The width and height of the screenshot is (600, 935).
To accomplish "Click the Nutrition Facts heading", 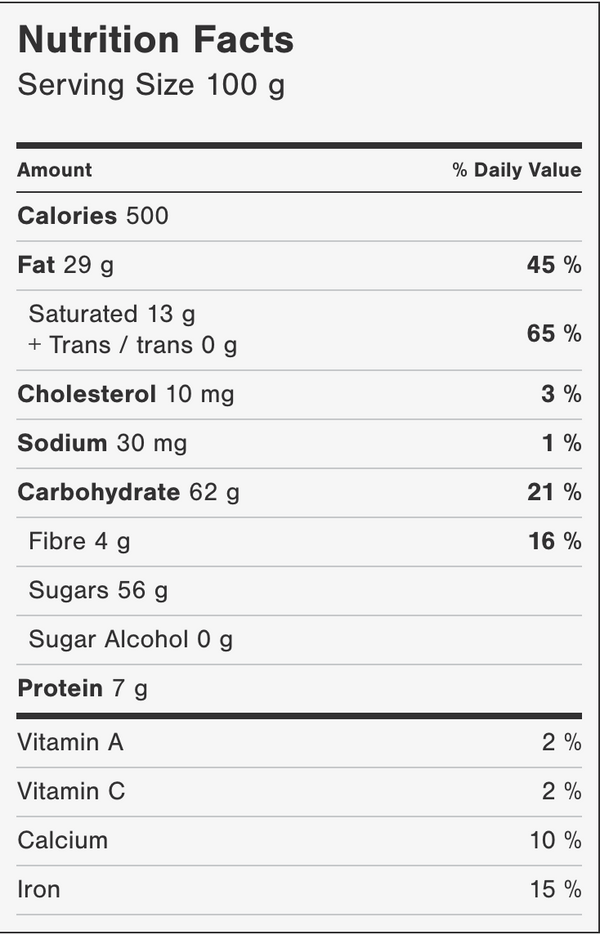I will pos(156,40).
